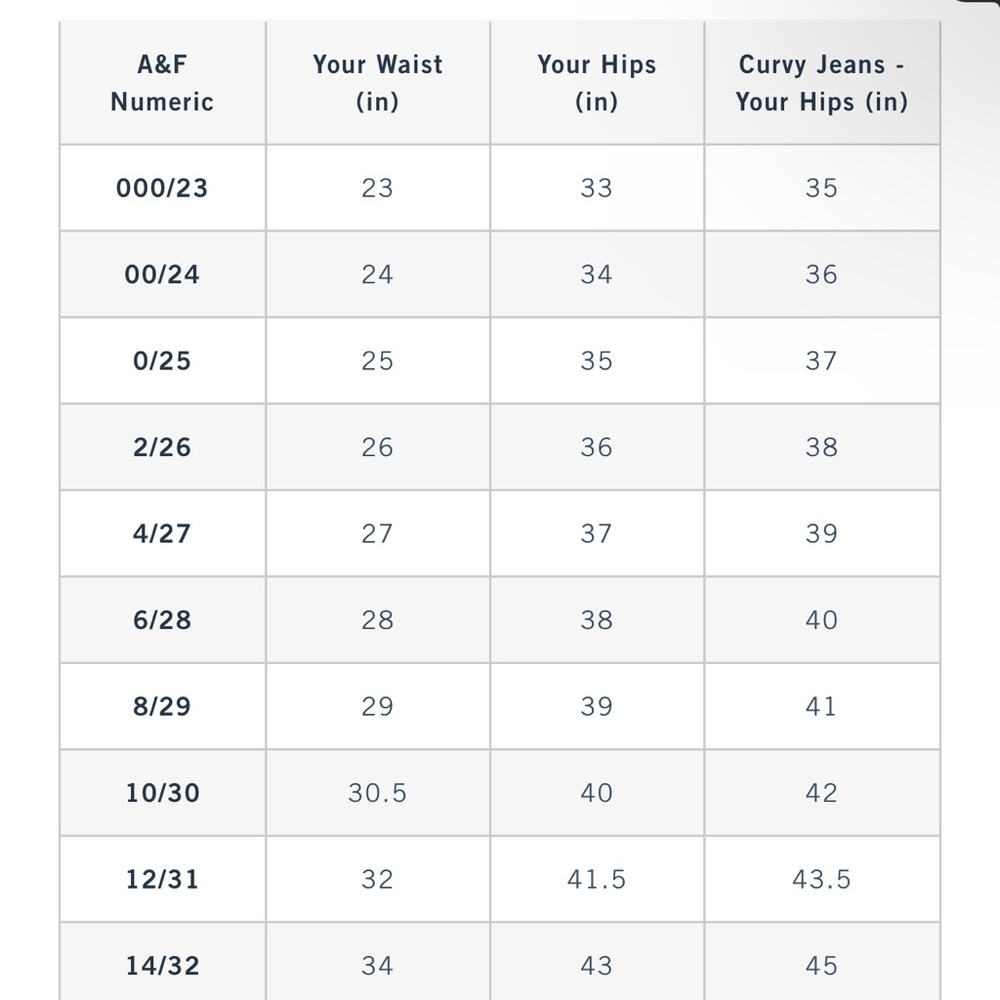Click the A&F Numeric column header
Screen dimensions: 1000x1000
[162, 83]
